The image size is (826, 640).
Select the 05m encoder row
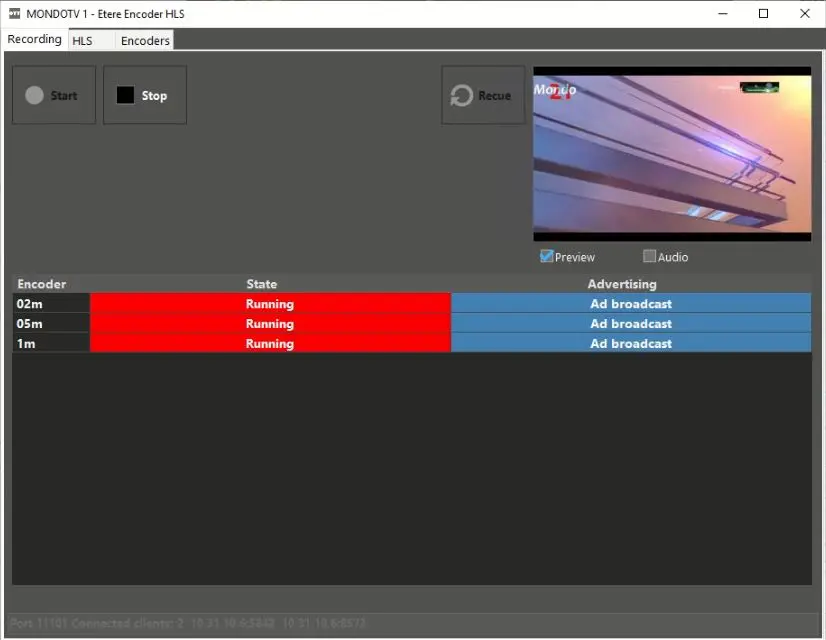click(50, 324)
